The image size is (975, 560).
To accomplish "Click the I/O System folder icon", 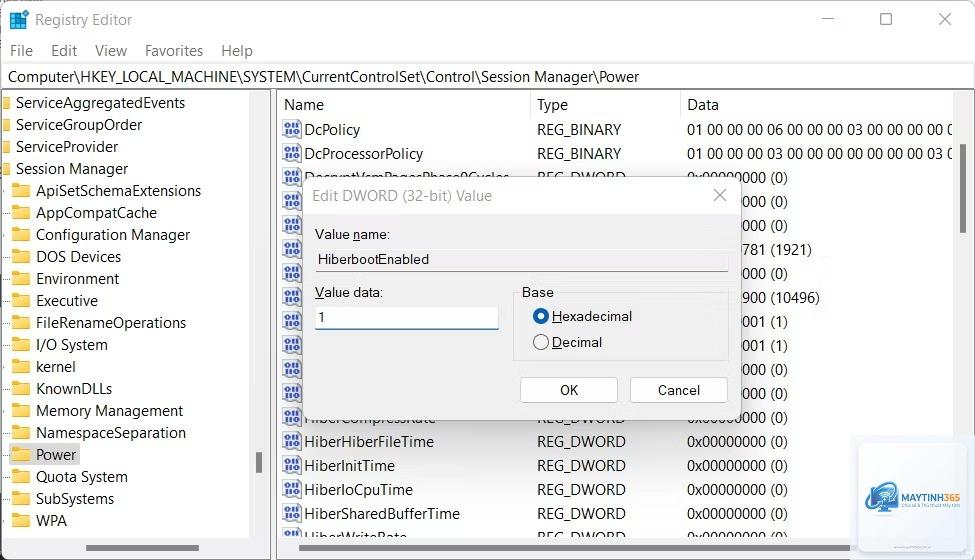I will (21, 344).
